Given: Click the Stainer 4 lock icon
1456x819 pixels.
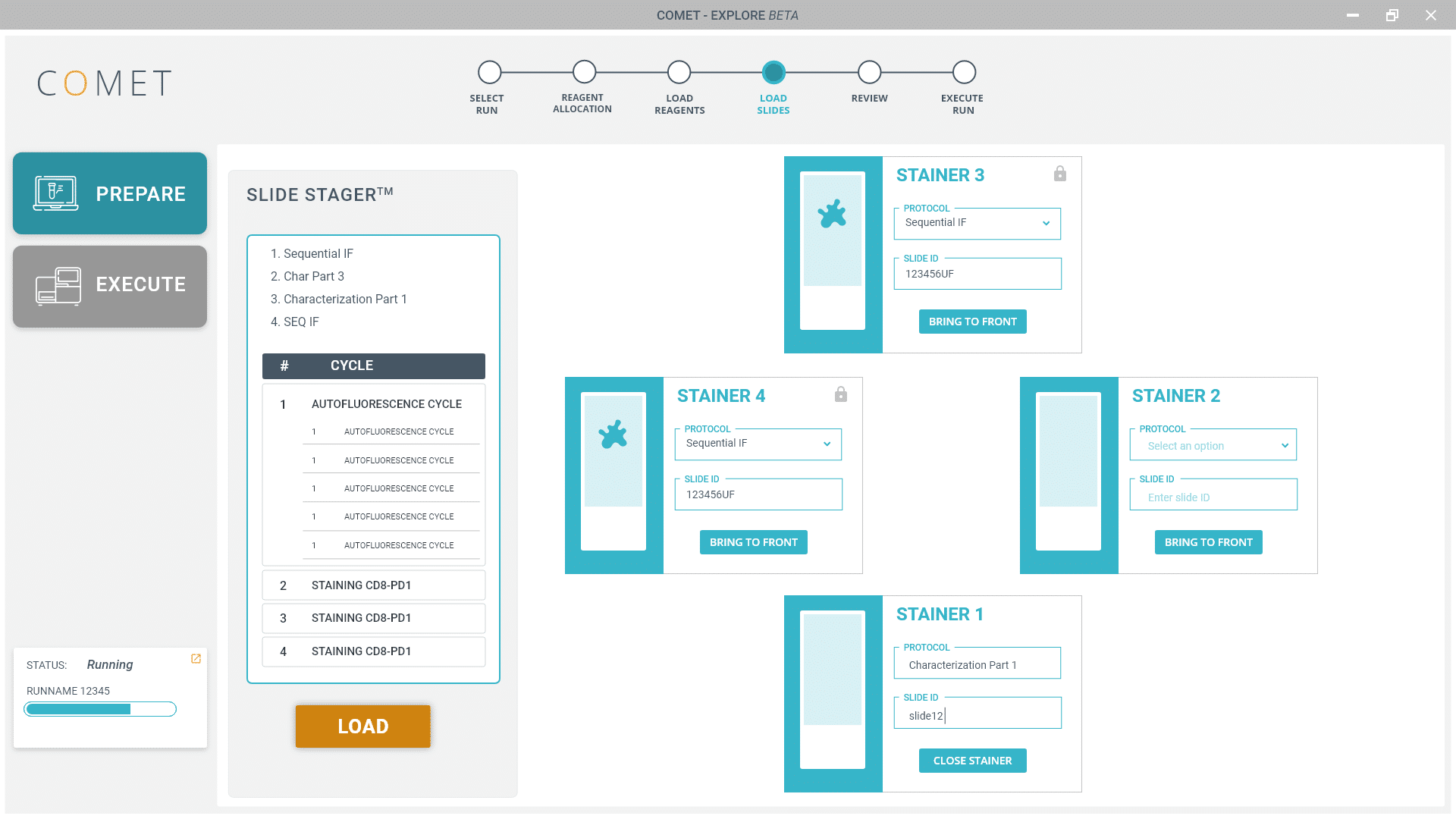Looking at the screenshot, I should (840, 394).
